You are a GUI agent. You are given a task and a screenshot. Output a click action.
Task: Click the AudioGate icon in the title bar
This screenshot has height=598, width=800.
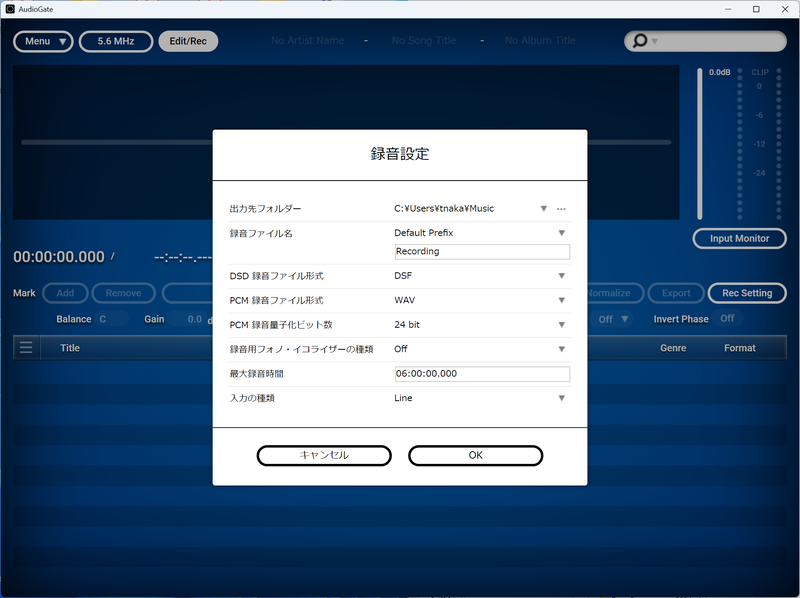coord(9,8)
